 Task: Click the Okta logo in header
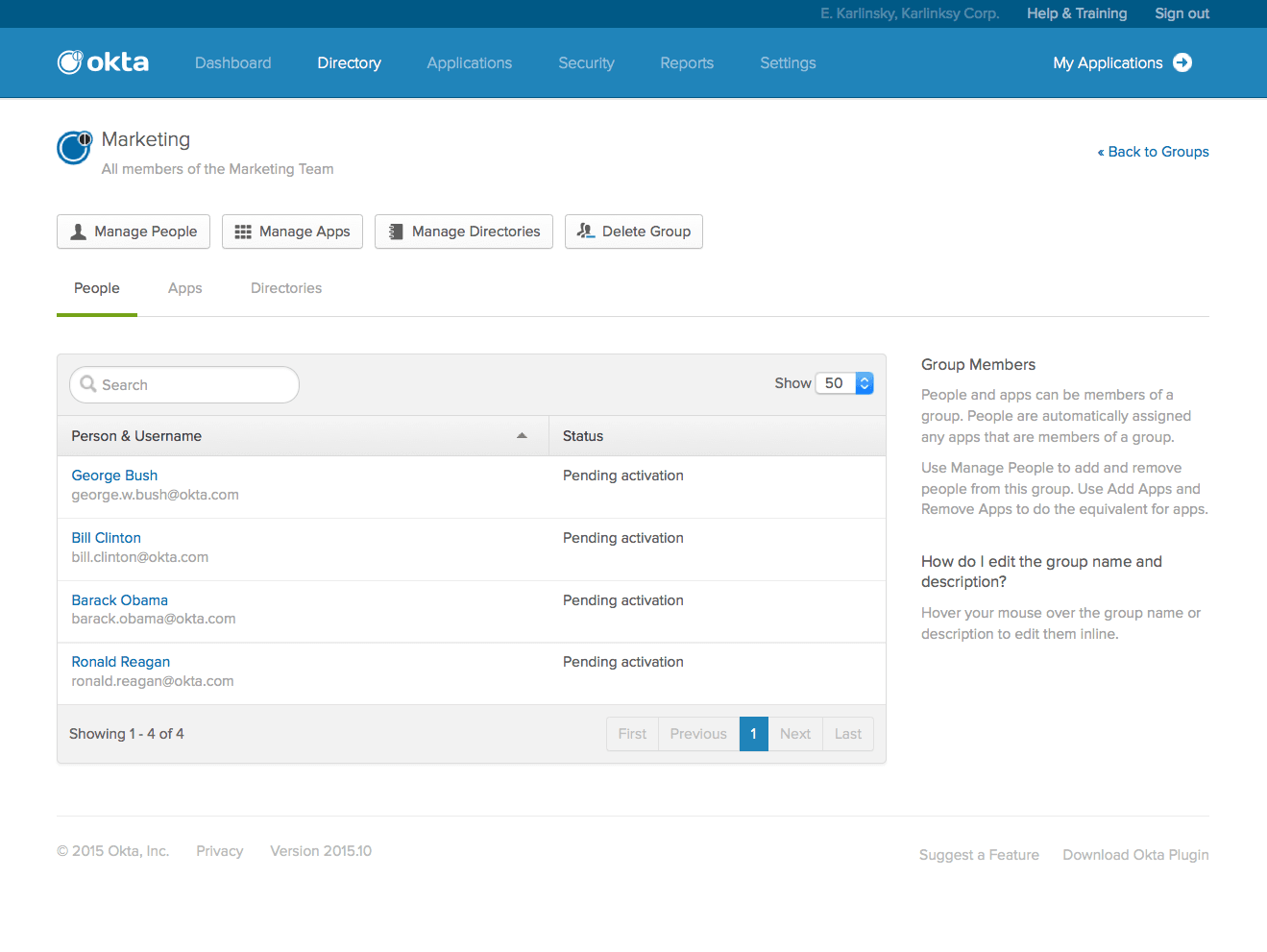point(103,62)
